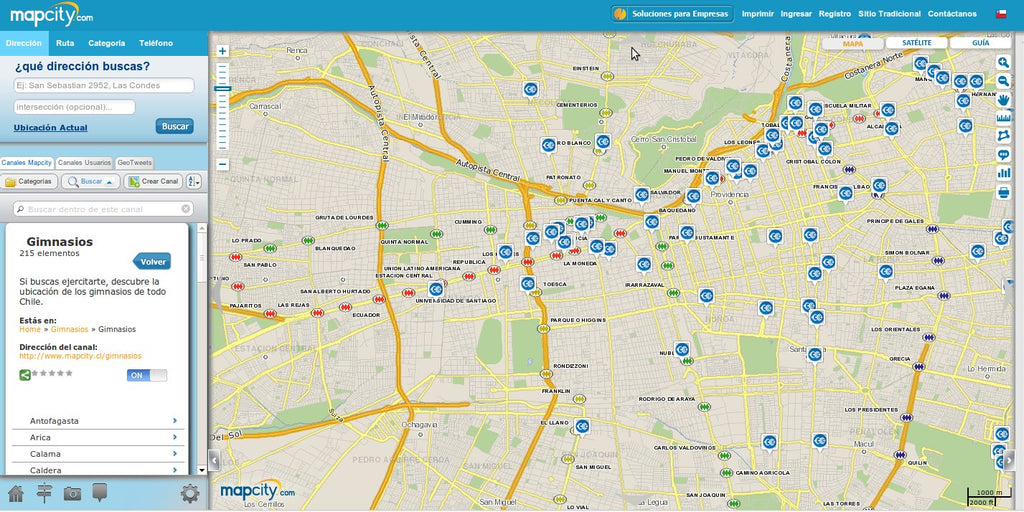
Task: Click the intersección (opcional) input field
Action: [74, 107]
